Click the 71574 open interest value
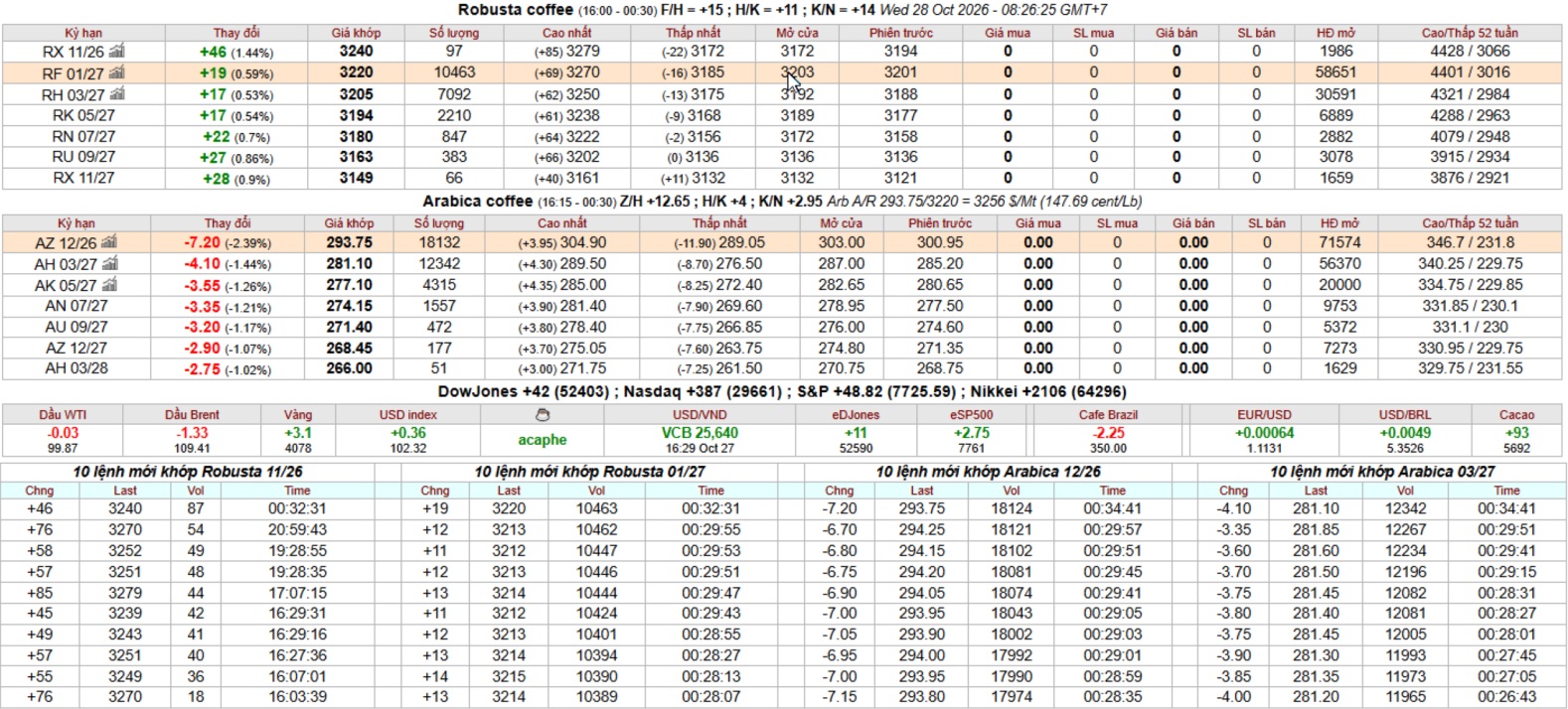Screen dimensions: 1568x709 pyautogui.click(x=1339, y=242)
